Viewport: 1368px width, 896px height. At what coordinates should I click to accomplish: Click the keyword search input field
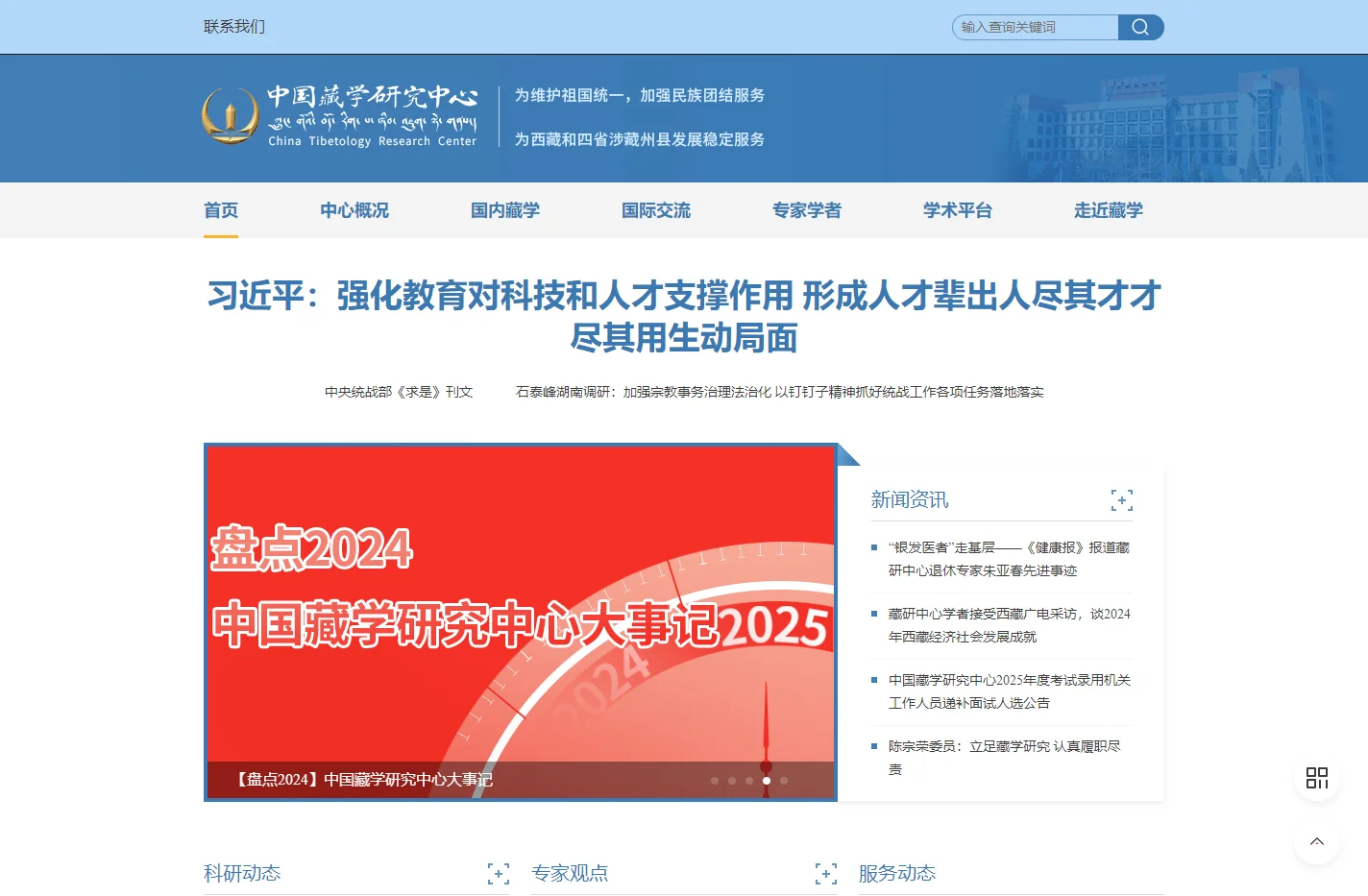[x=1036, y=27]
